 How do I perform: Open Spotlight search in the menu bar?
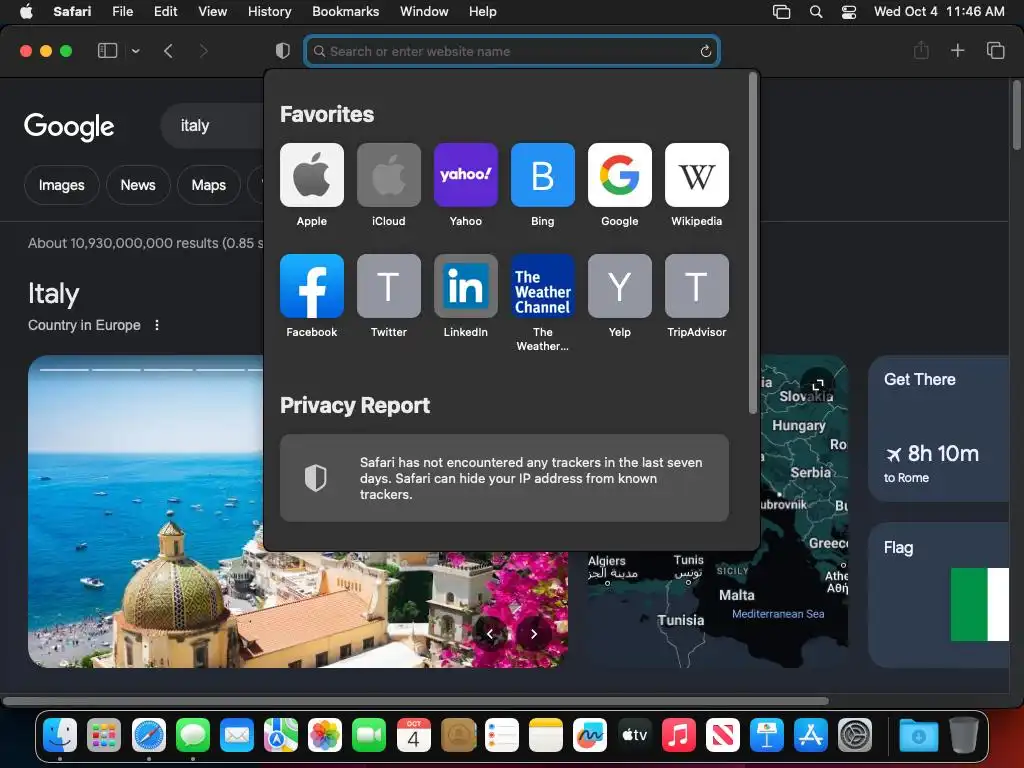click(x=816, y=11)
